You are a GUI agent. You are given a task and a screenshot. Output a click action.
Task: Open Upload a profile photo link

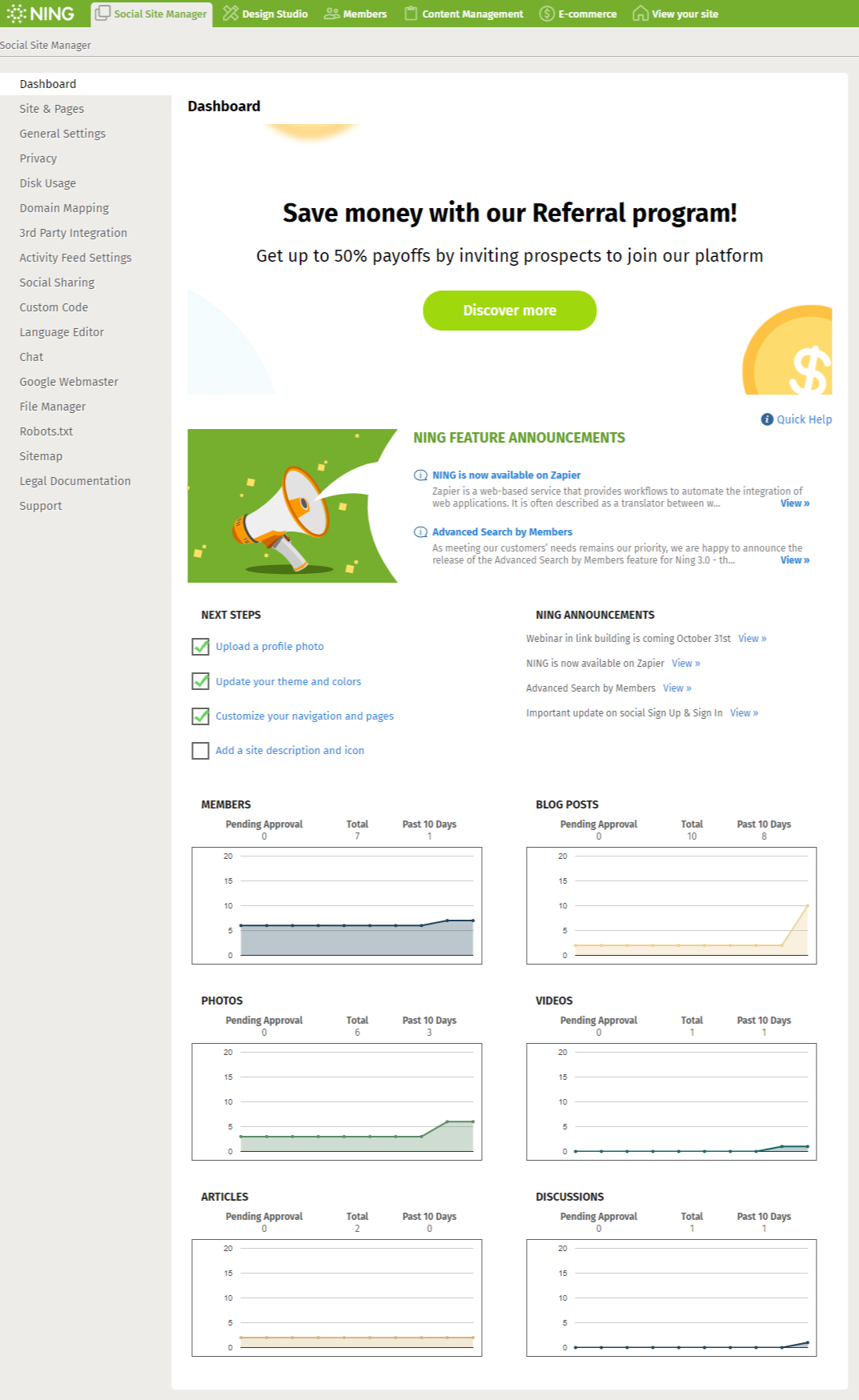pyautogui.click(x=270, y=647)
